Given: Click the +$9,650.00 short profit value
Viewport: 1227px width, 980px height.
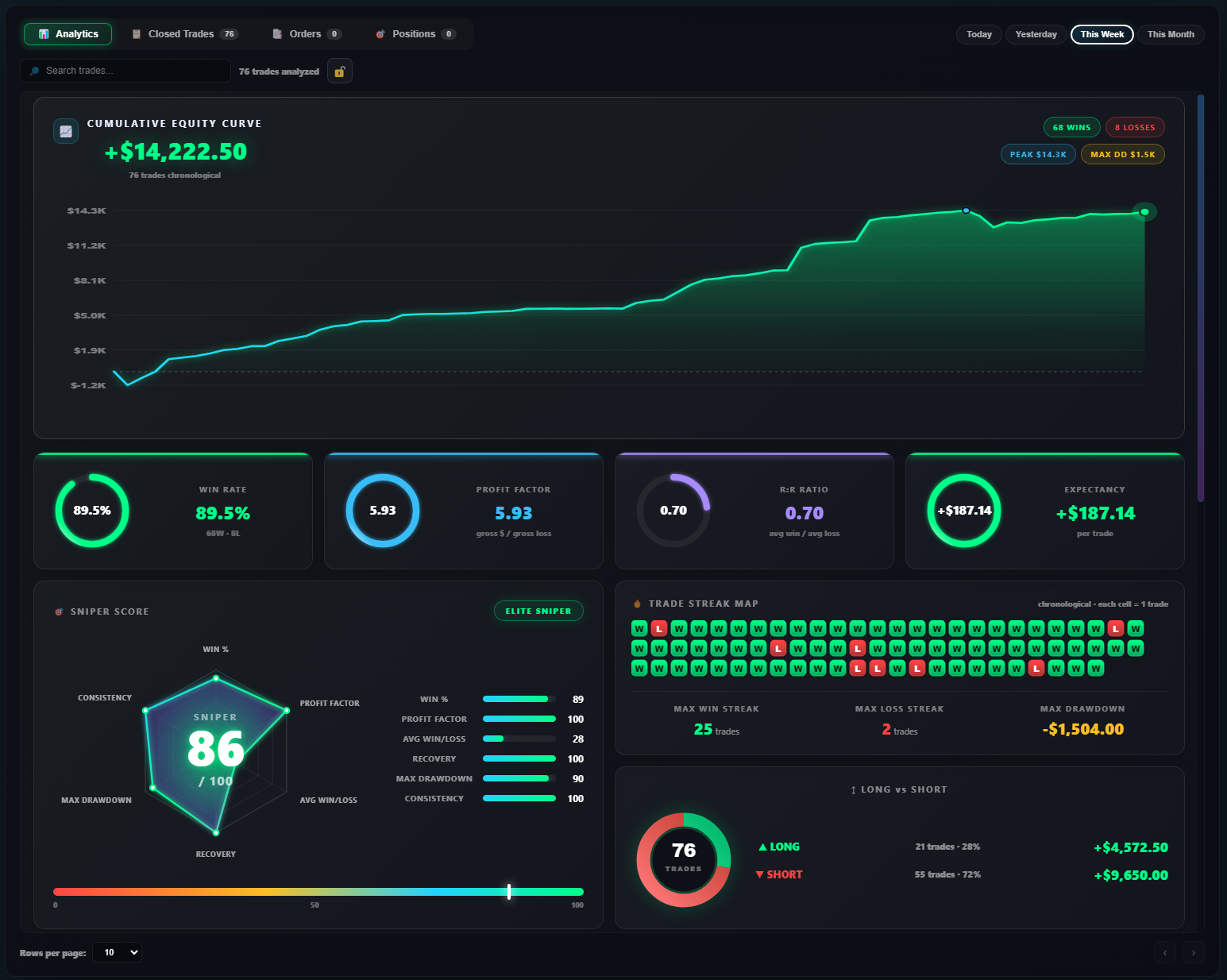Looking at the screenshot, I should [x=1131, y=875].
